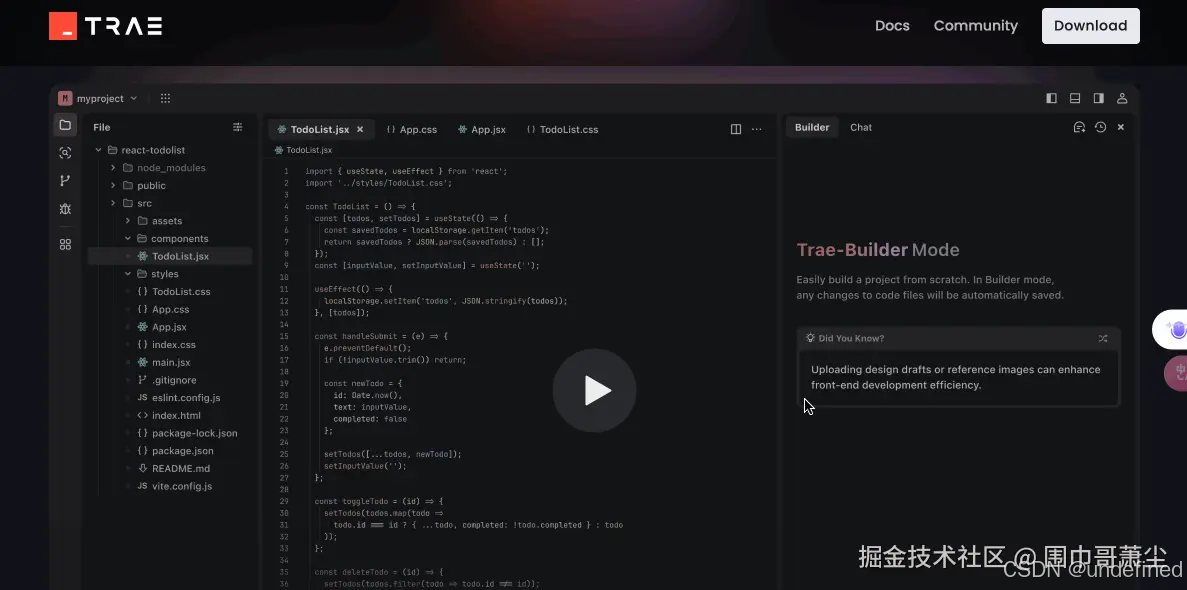1187x590 pixels.
Task: Open the file explorer sidebar icon
Action: point(65,125)
